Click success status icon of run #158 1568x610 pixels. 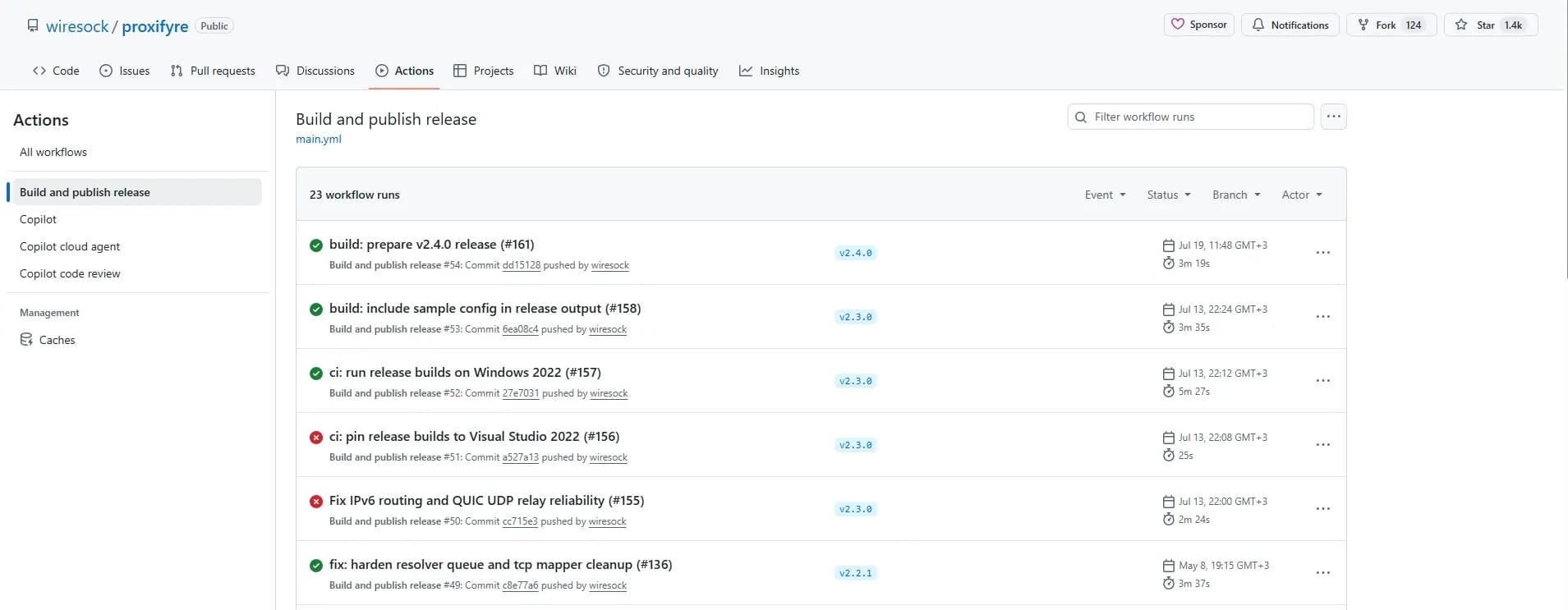point(316,310)
